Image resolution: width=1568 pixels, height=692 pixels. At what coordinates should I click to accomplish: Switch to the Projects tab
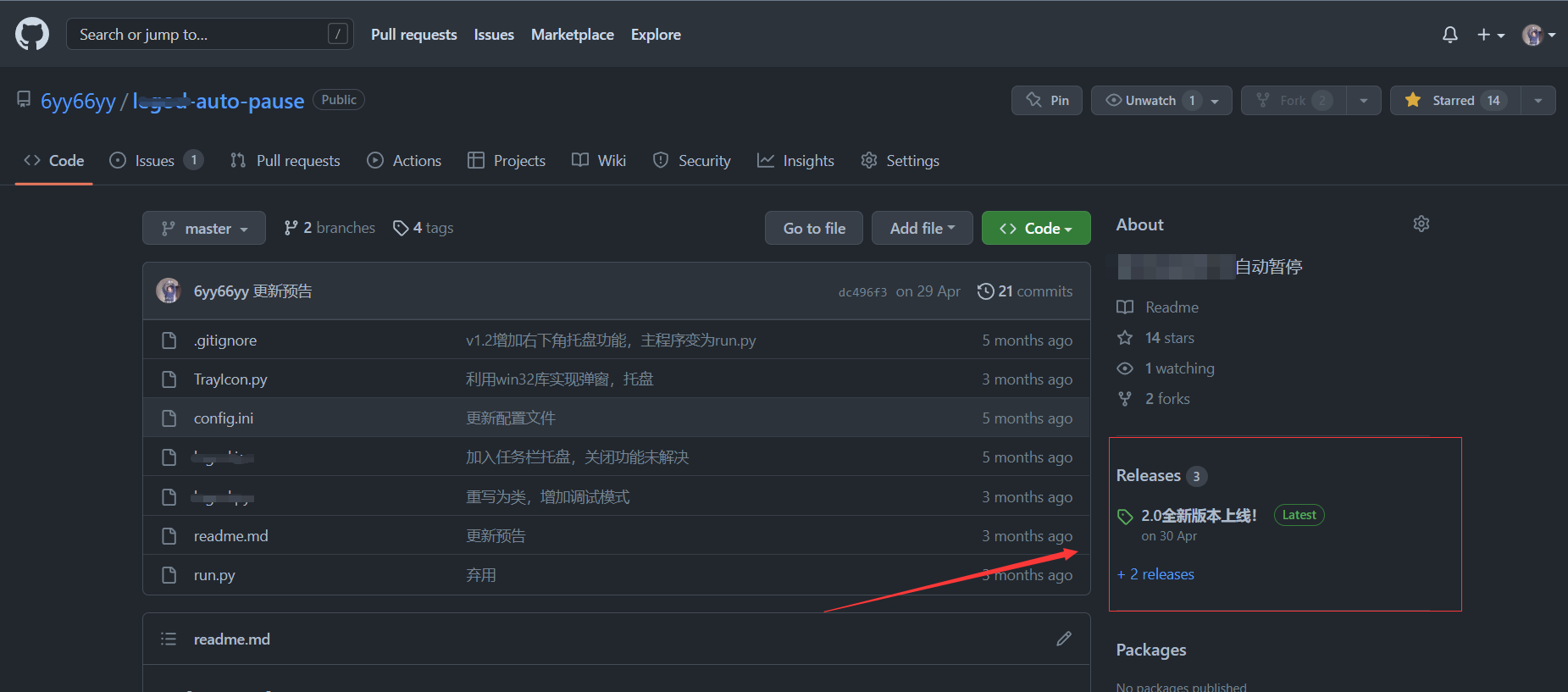coord(507,160)
